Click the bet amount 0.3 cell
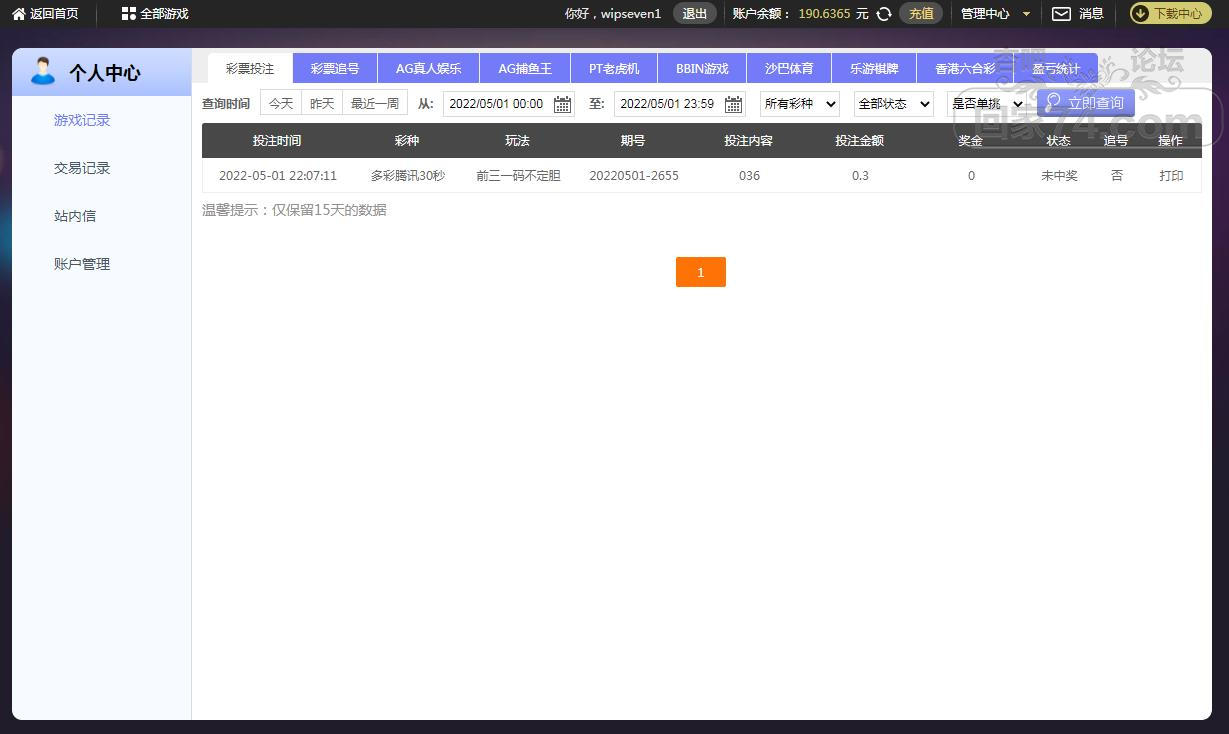 click(860, 175)
